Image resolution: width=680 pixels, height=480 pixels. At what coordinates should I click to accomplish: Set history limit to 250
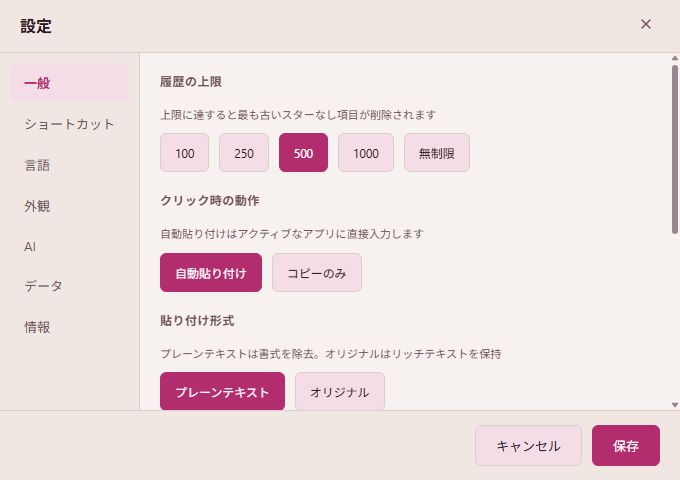point(244,153)
